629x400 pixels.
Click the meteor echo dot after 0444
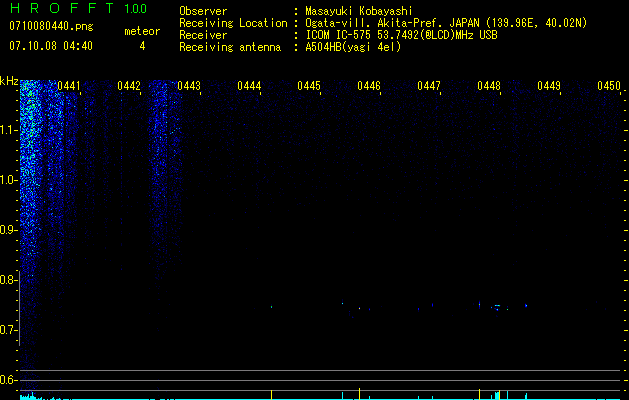272,307
